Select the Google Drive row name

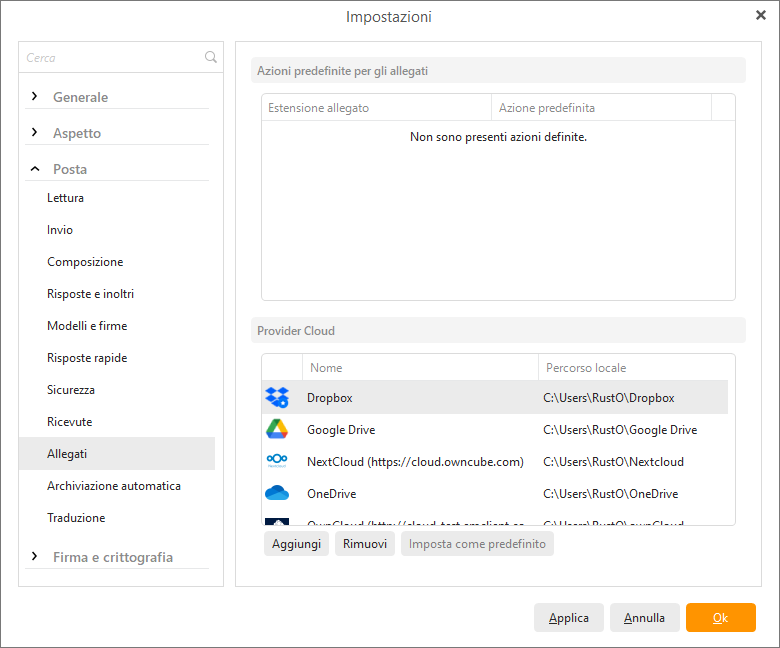[x=341, y=430]
